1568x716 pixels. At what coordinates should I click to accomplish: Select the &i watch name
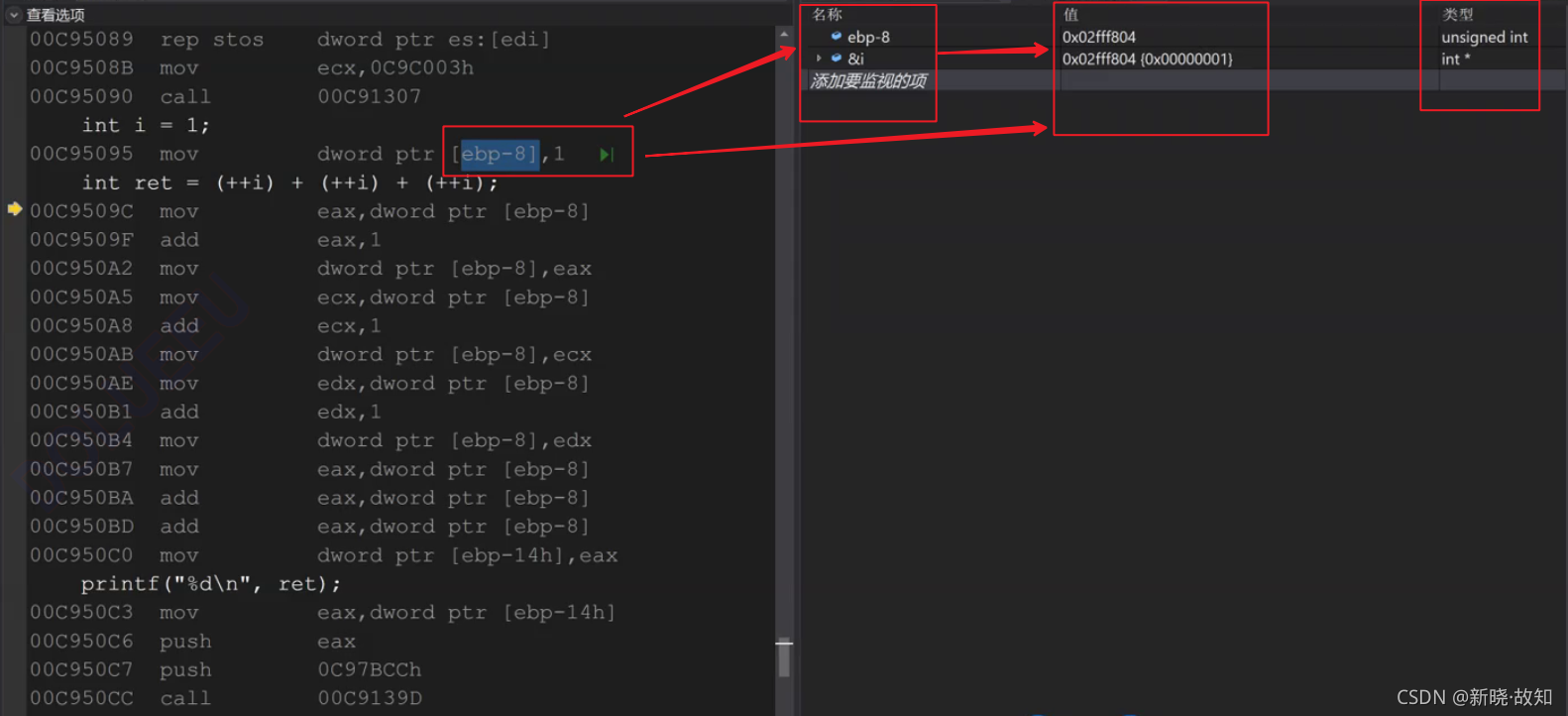(855, 59)
